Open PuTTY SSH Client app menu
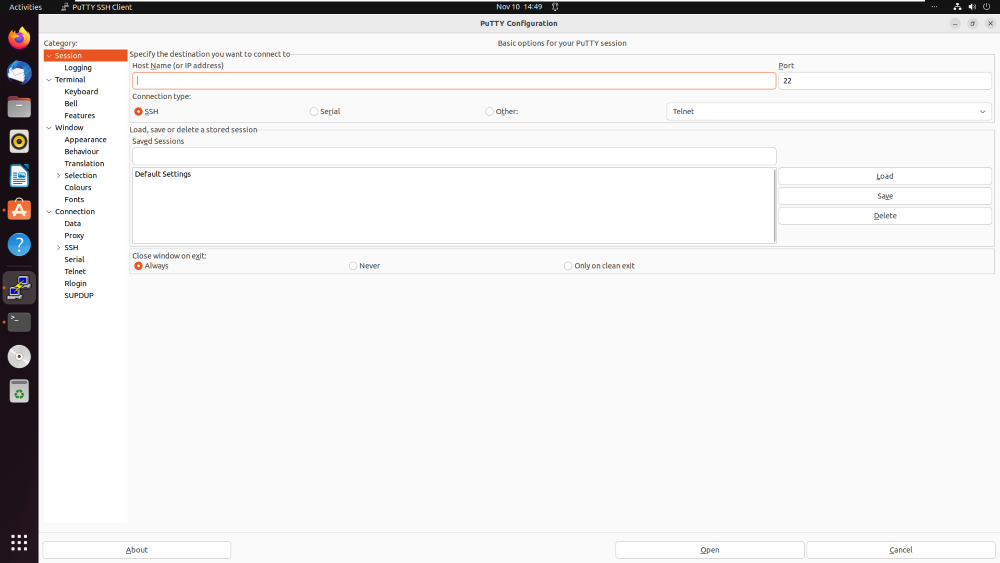Viewport: 1000px width, 563px height. pos(96,7)
